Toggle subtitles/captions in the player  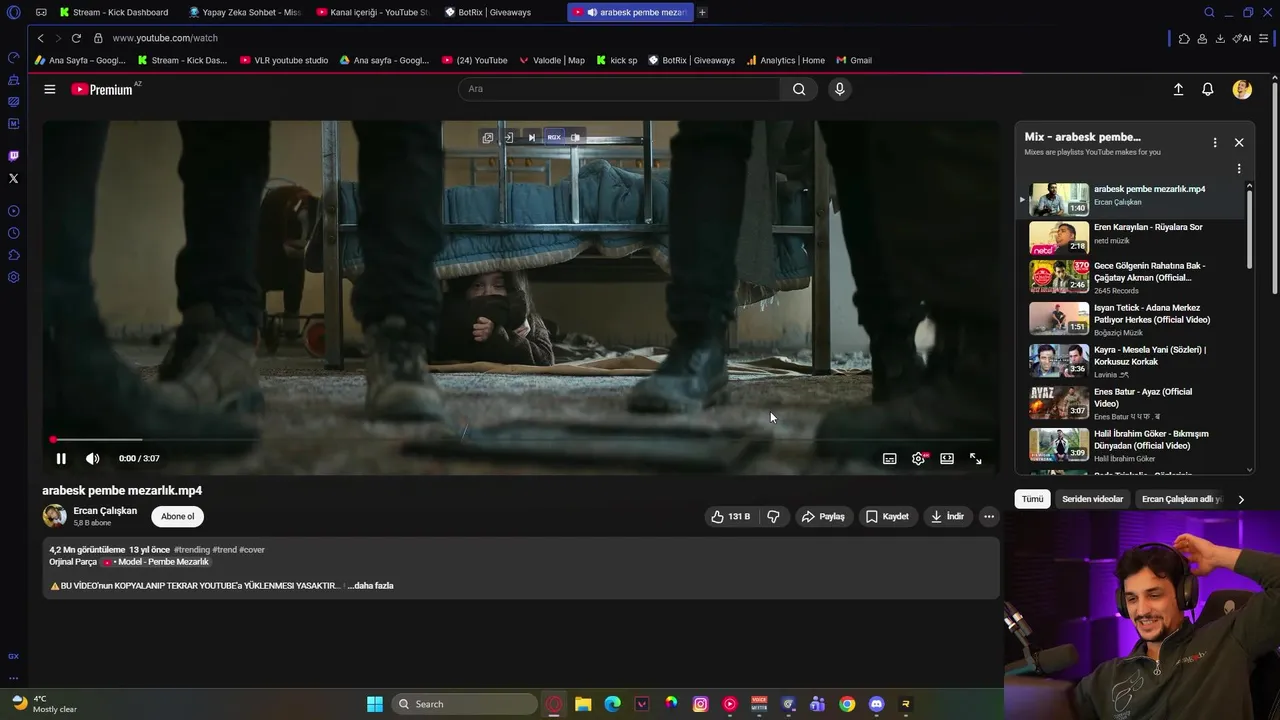coord(889,459)
